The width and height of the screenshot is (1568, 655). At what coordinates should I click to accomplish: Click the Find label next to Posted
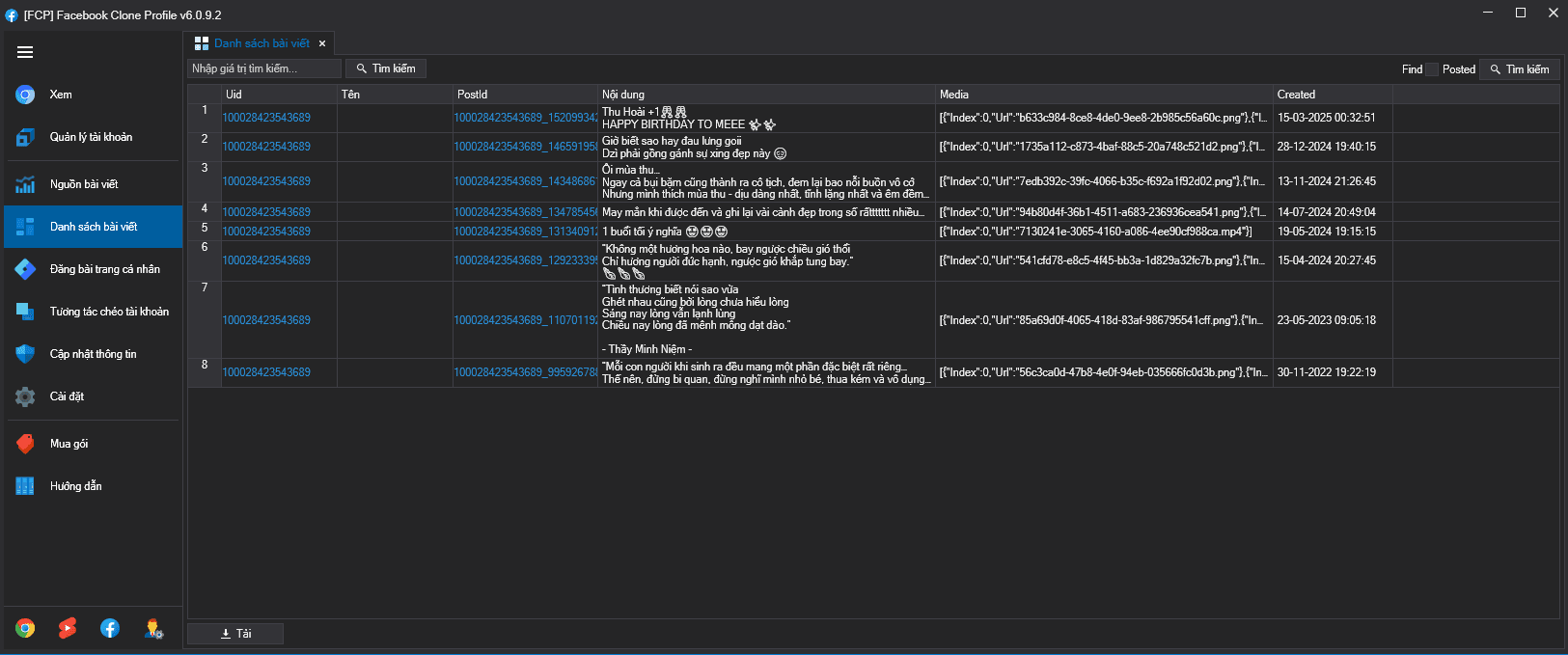click(1412, 69)
